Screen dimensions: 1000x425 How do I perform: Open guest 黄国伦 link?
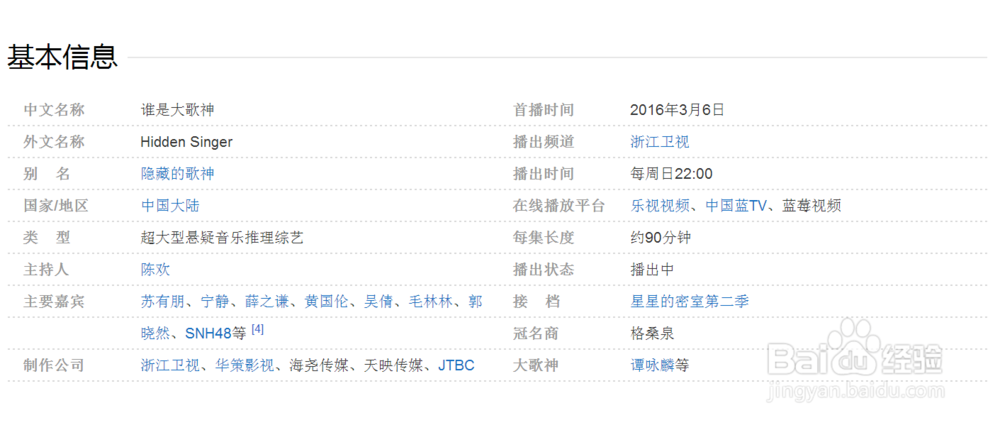327,301
